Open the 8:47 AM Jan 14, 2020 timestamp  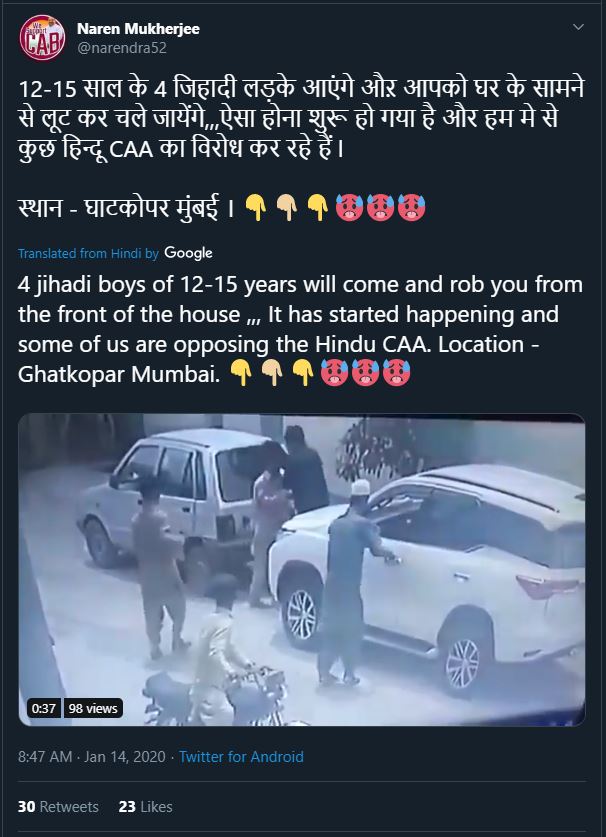[92, 756]
